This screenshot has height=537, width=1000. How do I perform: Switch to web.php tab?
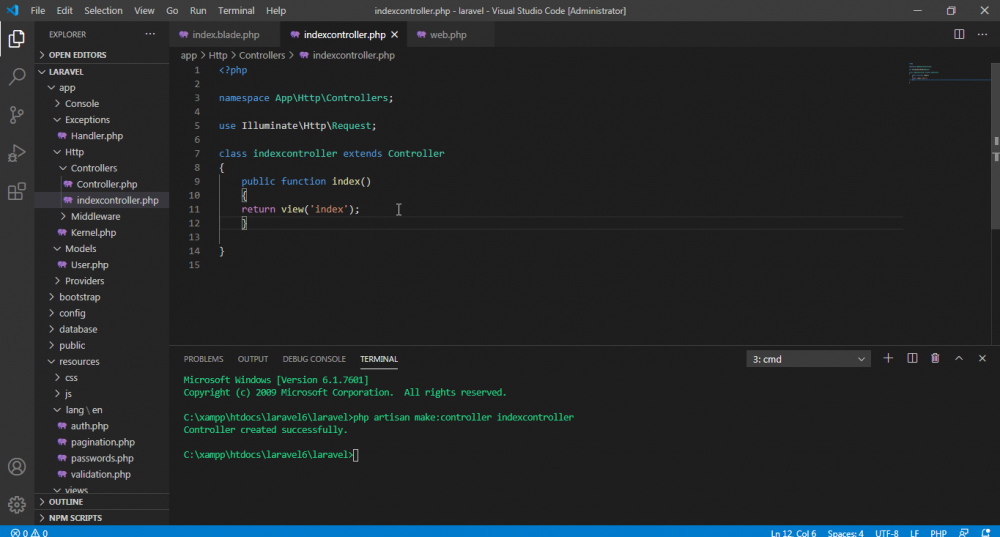[448, 34]
